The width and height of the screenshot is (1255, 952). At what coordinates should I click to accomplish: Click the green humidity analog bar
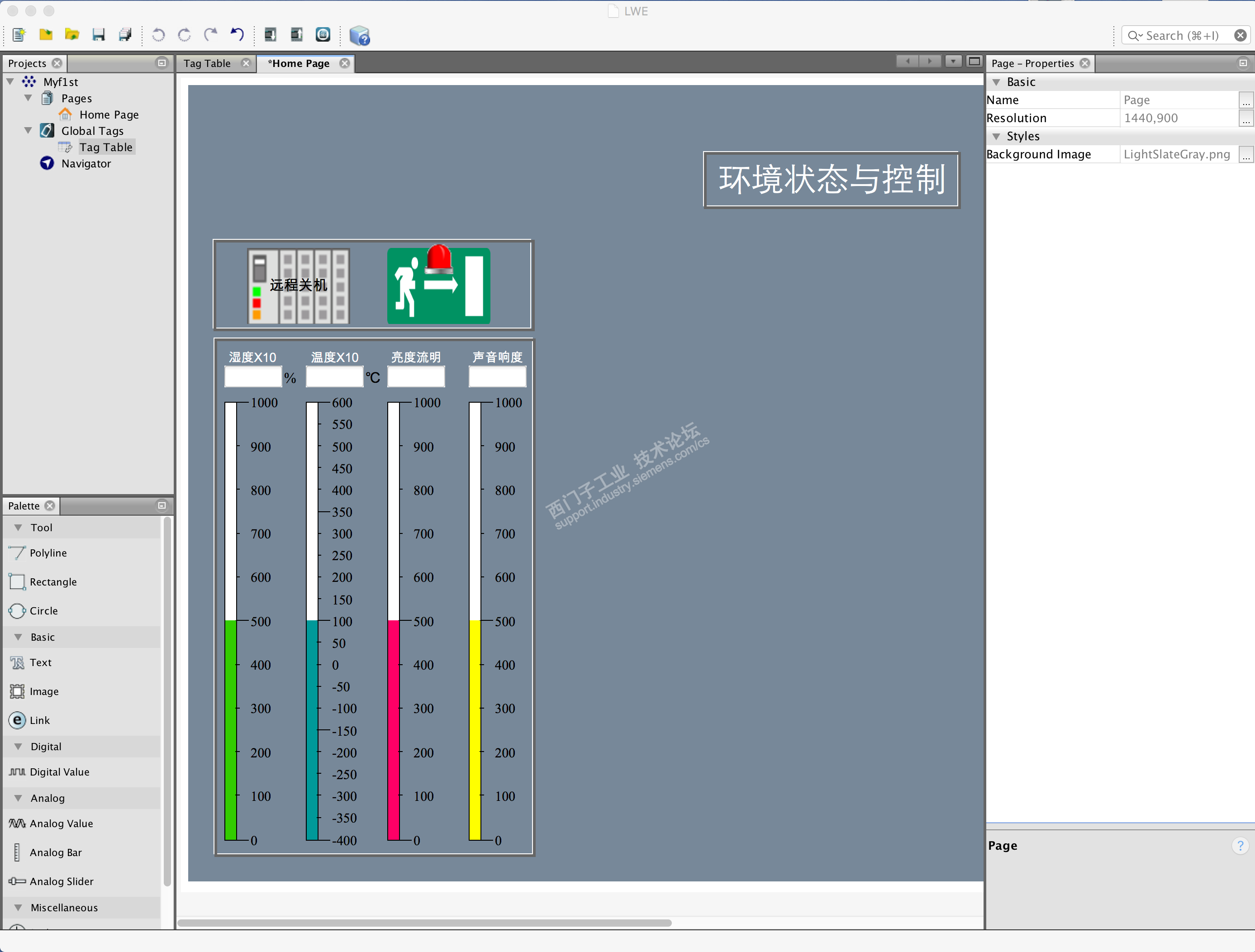pos(230,729)
